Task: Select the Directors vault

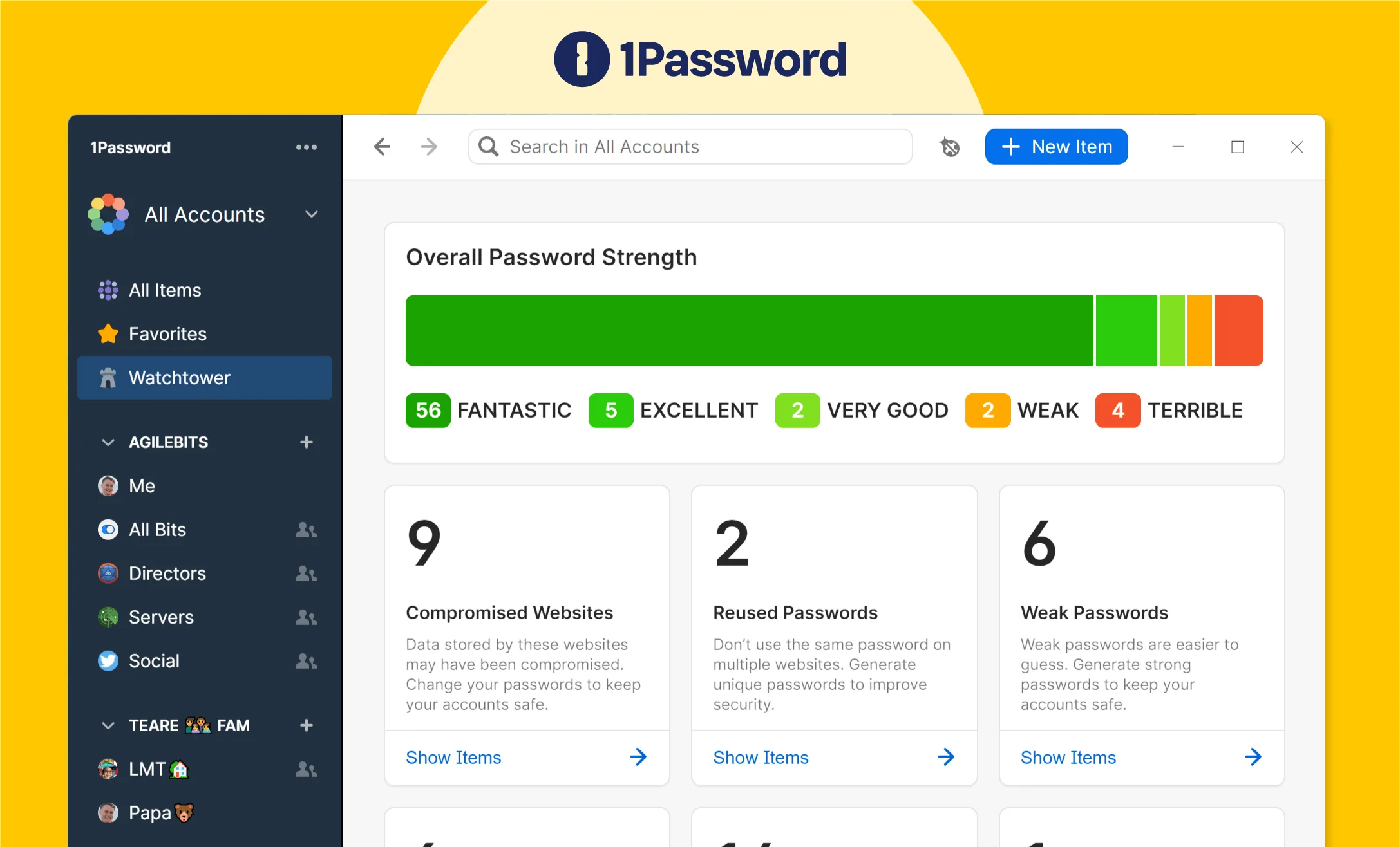Action: [x=167, y=573]
